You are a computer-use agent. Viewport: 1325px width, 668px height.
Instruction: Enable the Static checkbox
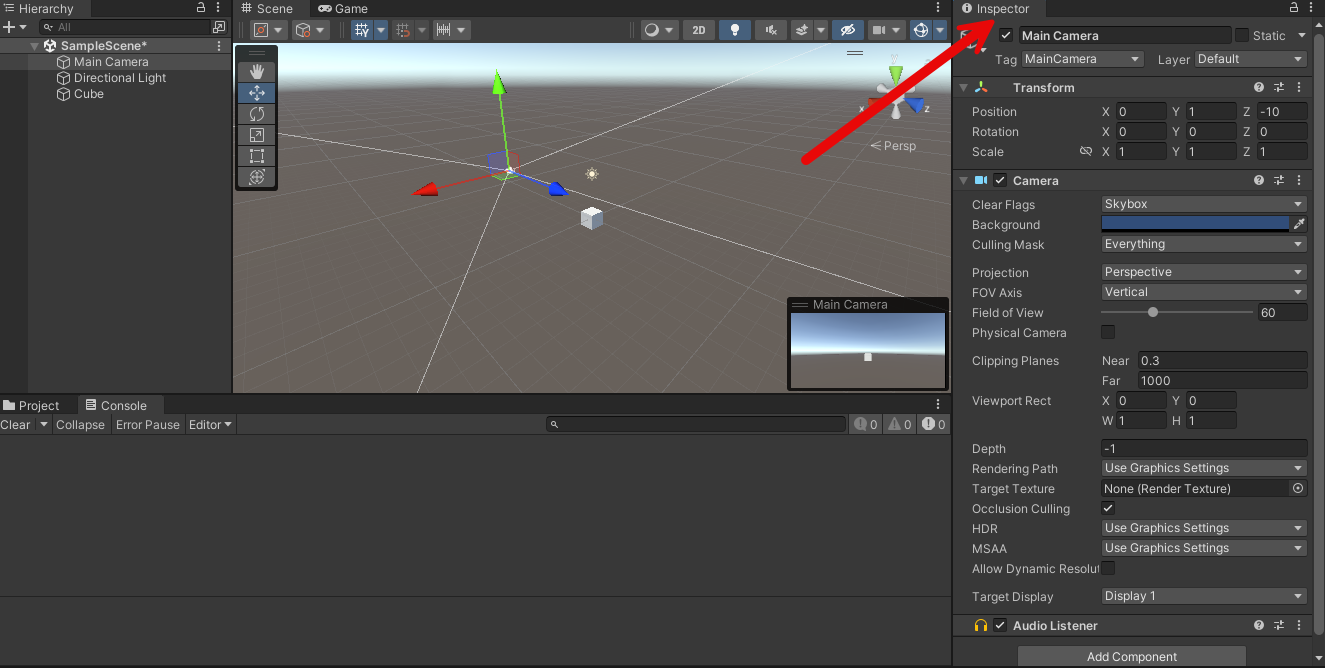click(x=1242, y=36)
